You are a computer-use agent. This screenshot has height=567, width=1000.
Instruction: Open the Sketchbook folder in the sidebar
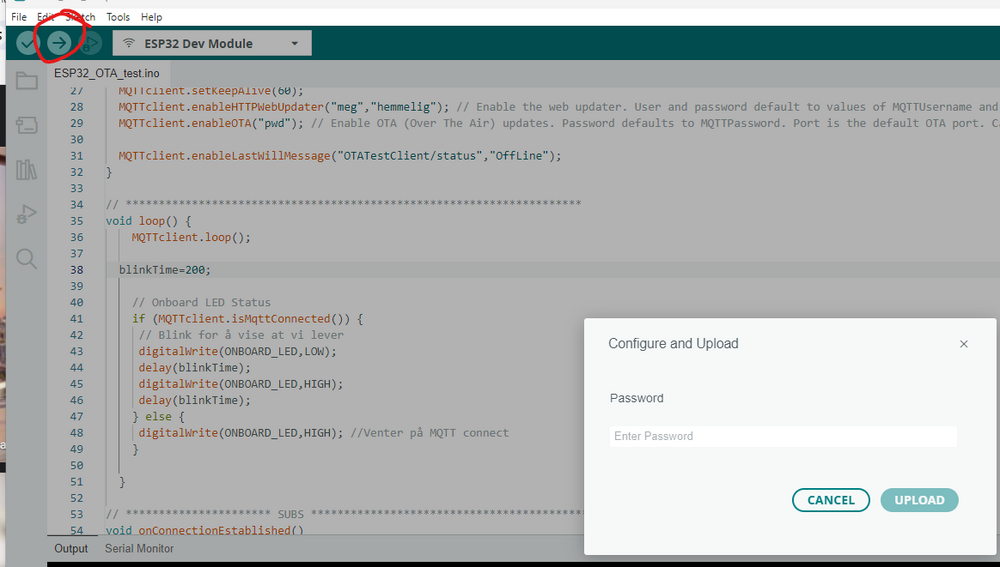(x=27, y=81)
